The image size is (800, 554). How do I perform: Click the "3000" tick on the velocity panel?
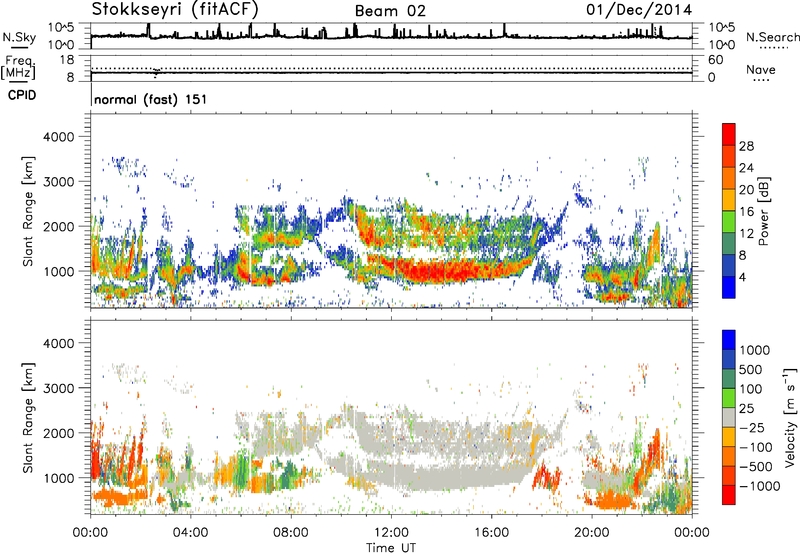[58, 388]
